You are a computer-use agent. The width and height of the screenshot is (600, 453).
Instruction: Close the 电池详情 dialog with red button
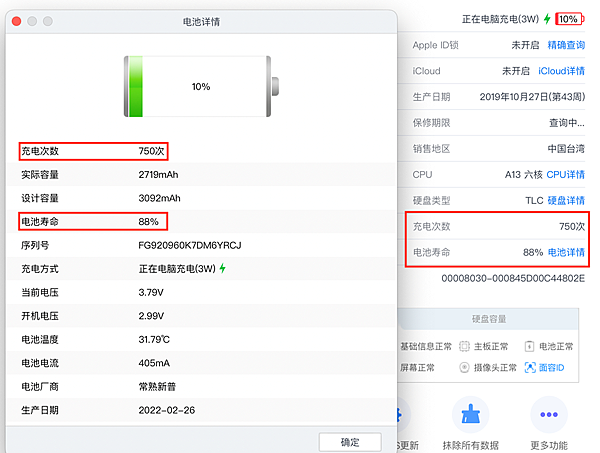[x=16, y=21]
